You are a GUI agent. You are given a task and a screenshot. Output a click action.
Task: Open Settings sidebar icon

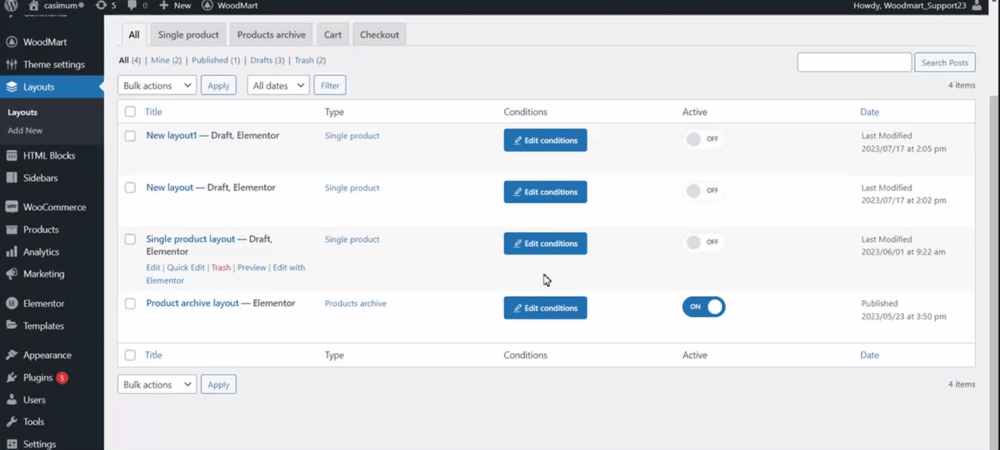(x=11, y=444)
